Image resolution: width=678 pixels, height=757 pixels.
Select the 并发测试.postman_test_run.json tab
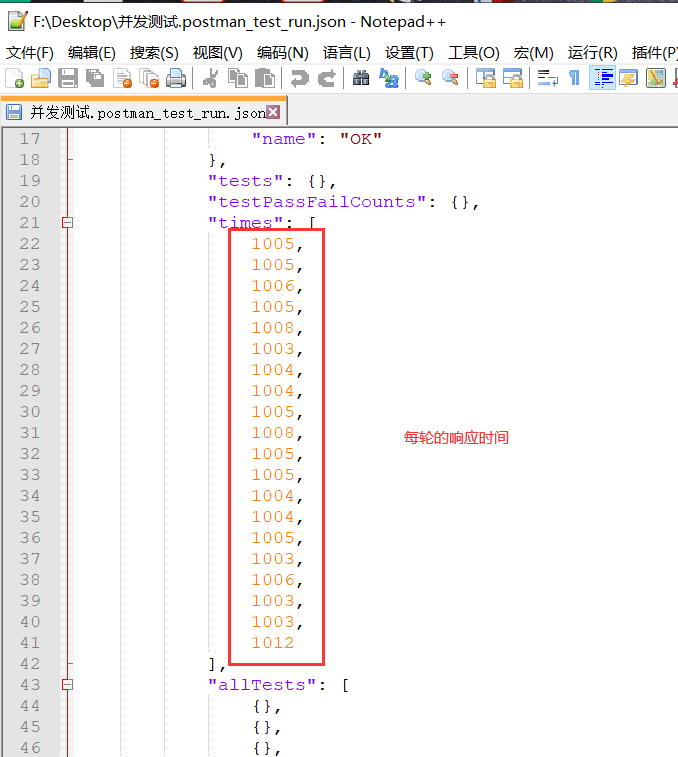144,112
